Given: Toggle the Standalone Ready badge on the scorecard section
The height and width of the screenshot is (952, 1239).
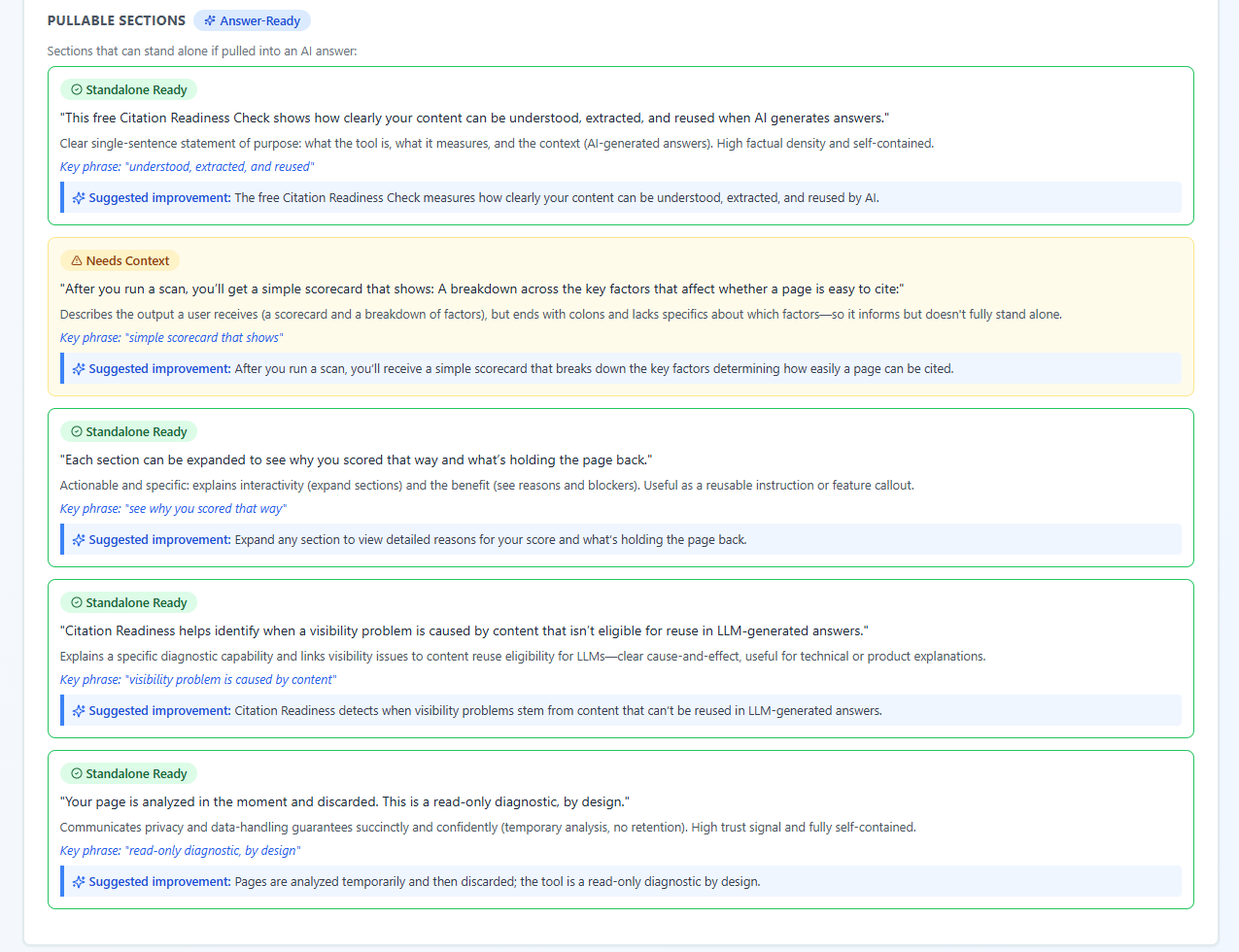Looking at the screenshot, I should point(128,431).
